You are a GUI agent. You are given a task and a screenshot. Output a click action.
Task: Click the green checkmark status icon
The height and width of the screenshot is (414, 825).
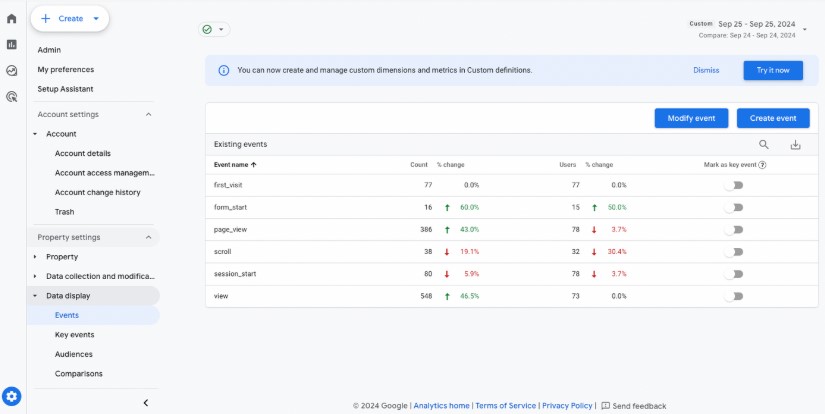[207, 29]
